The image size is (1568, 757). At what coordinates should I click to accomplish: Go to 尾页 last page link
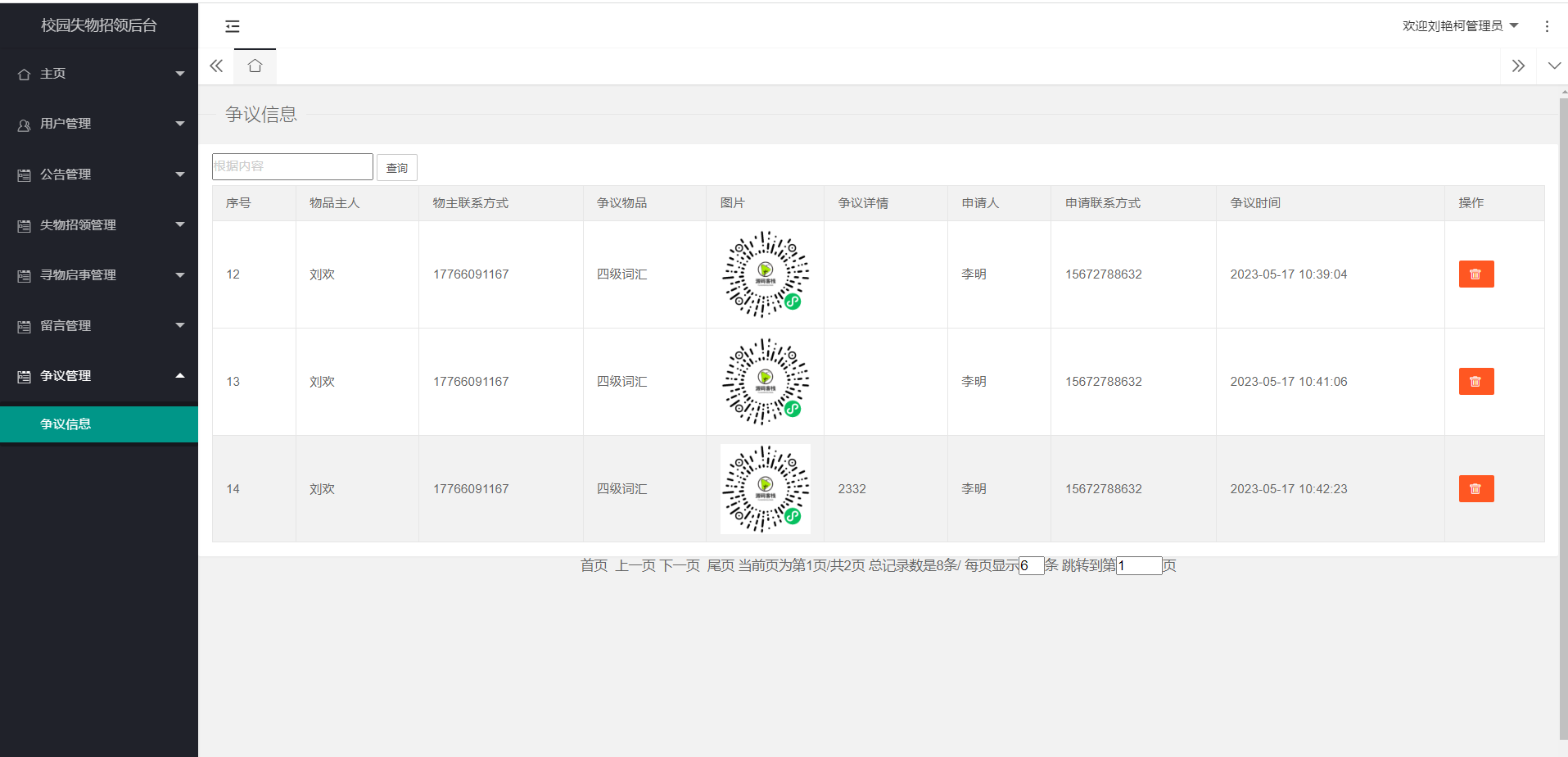721,565
